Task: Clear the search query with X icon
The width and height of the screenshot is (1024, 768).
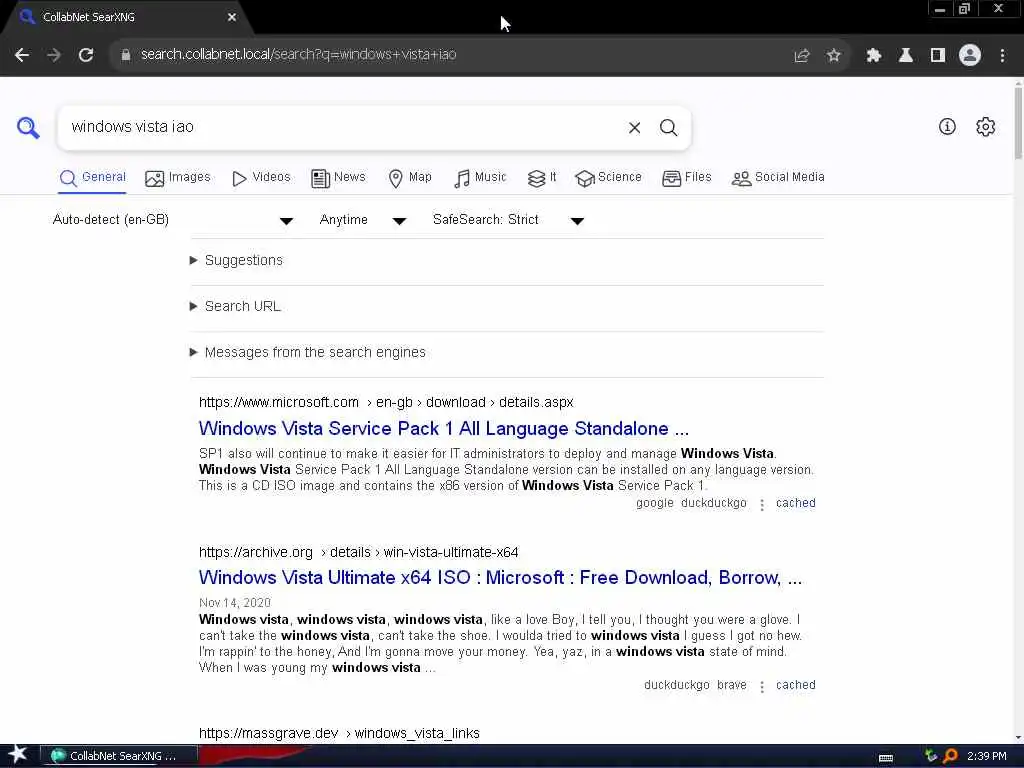Action: click(634, 127)
